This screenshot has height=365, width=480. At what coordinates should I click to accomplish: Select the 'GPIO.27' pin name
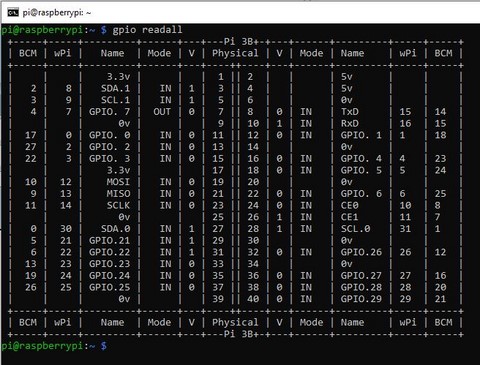(361, 276)
